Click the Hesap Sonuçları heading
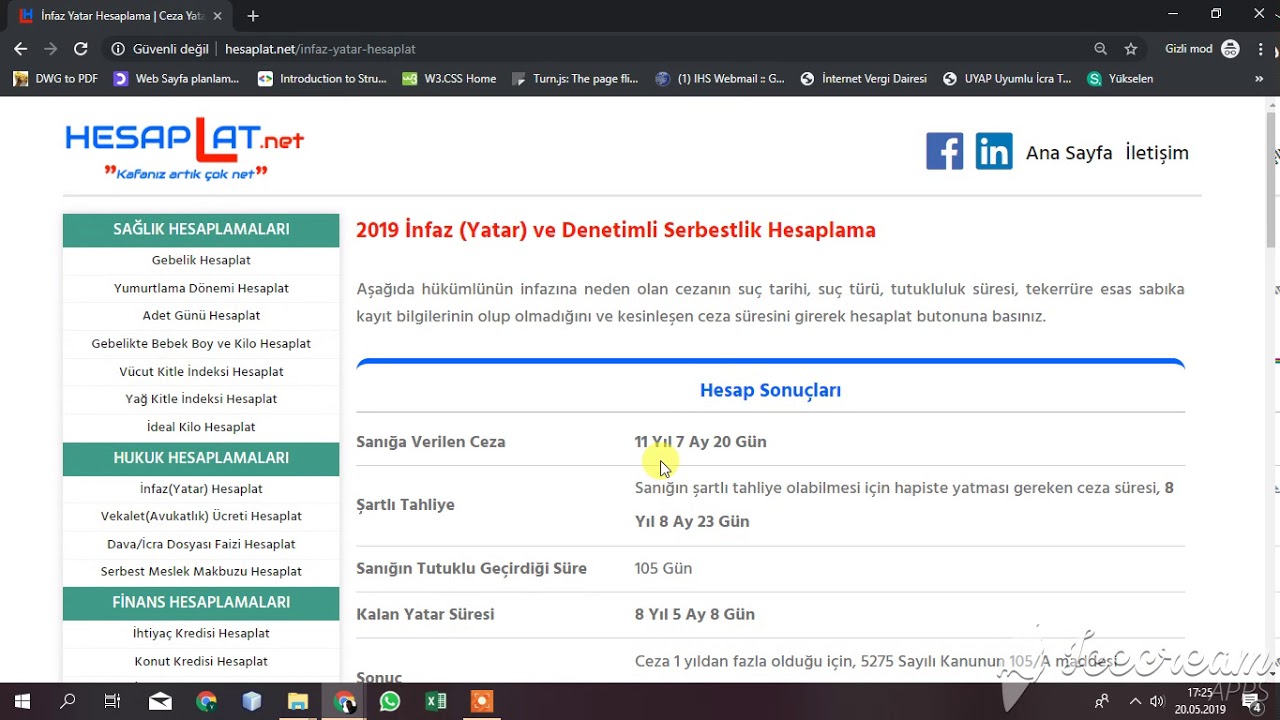The height and width of the screenshot is (720, 1280). (x=770, y=390)
